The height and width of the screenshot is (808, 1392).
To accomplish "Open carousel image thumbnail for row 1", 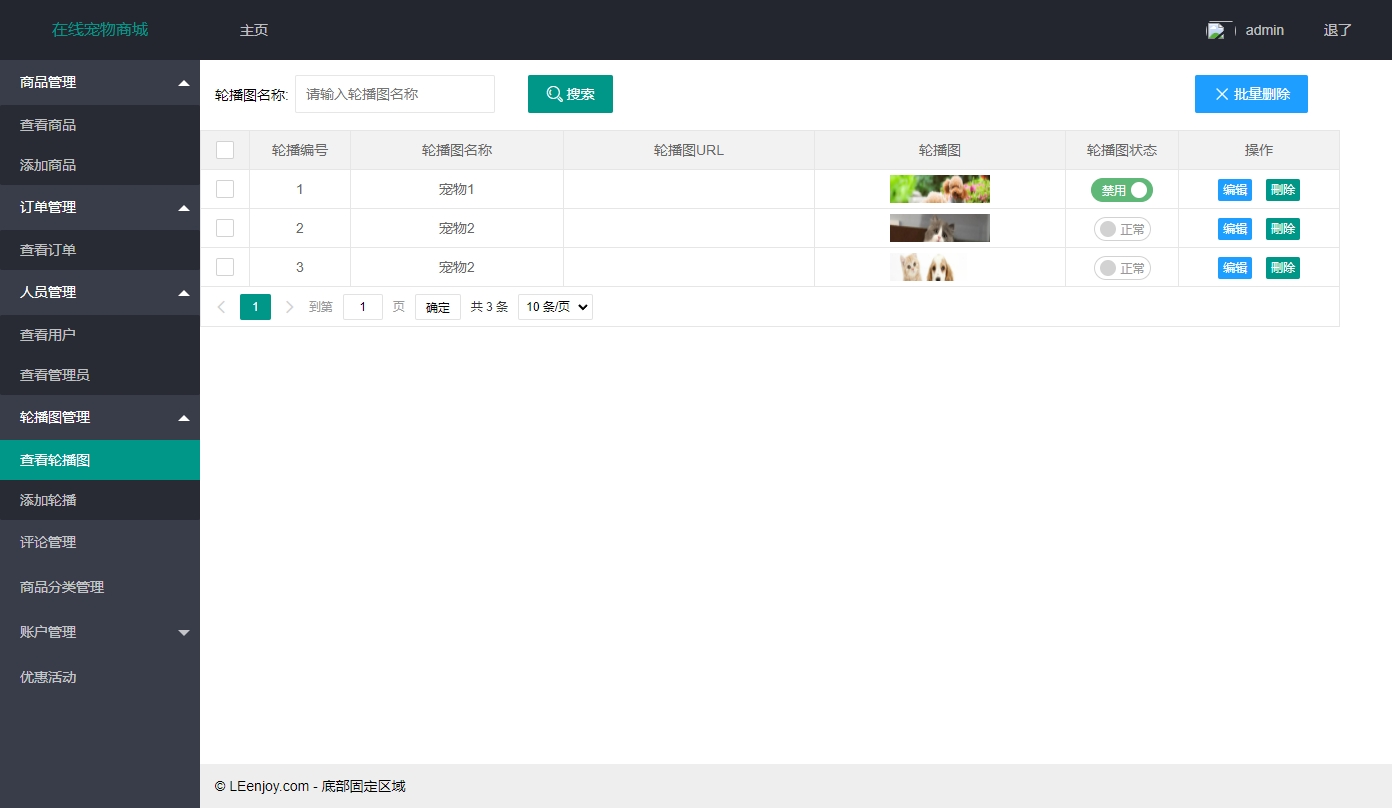I will click(940, 189).
